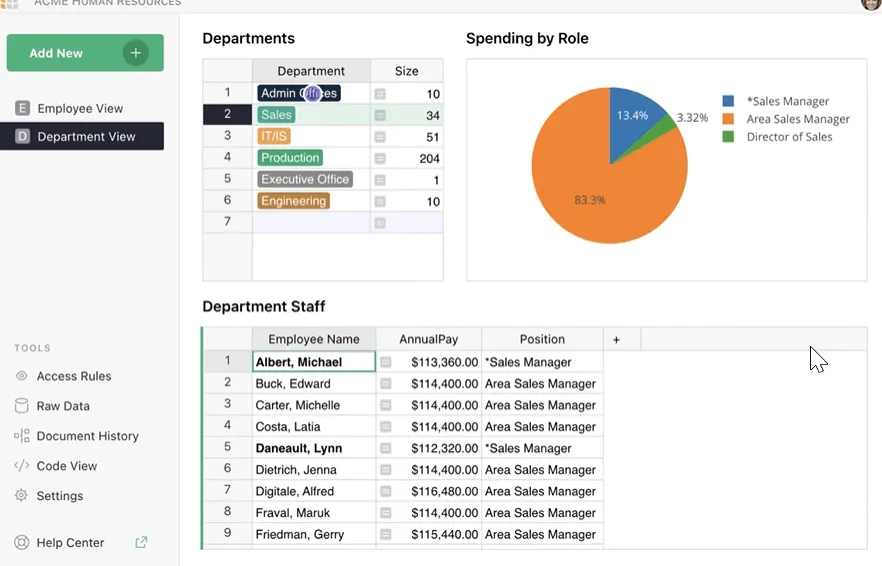Click the Document History icon

coord(21,436)
